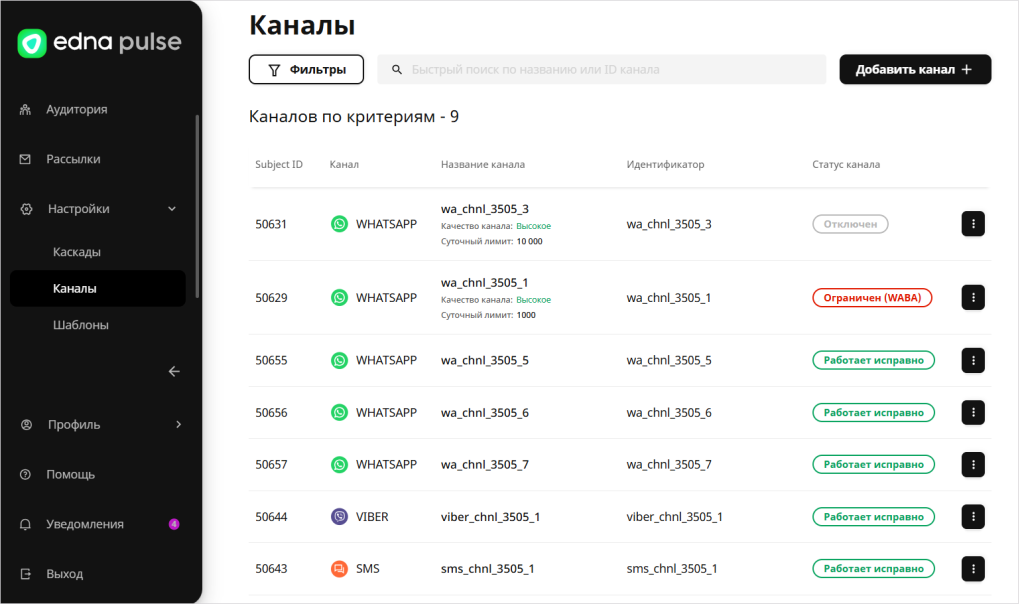Click the search magnifier icon
The image size is (1024, 604).
pyautogui.click(x=396, y=70)
